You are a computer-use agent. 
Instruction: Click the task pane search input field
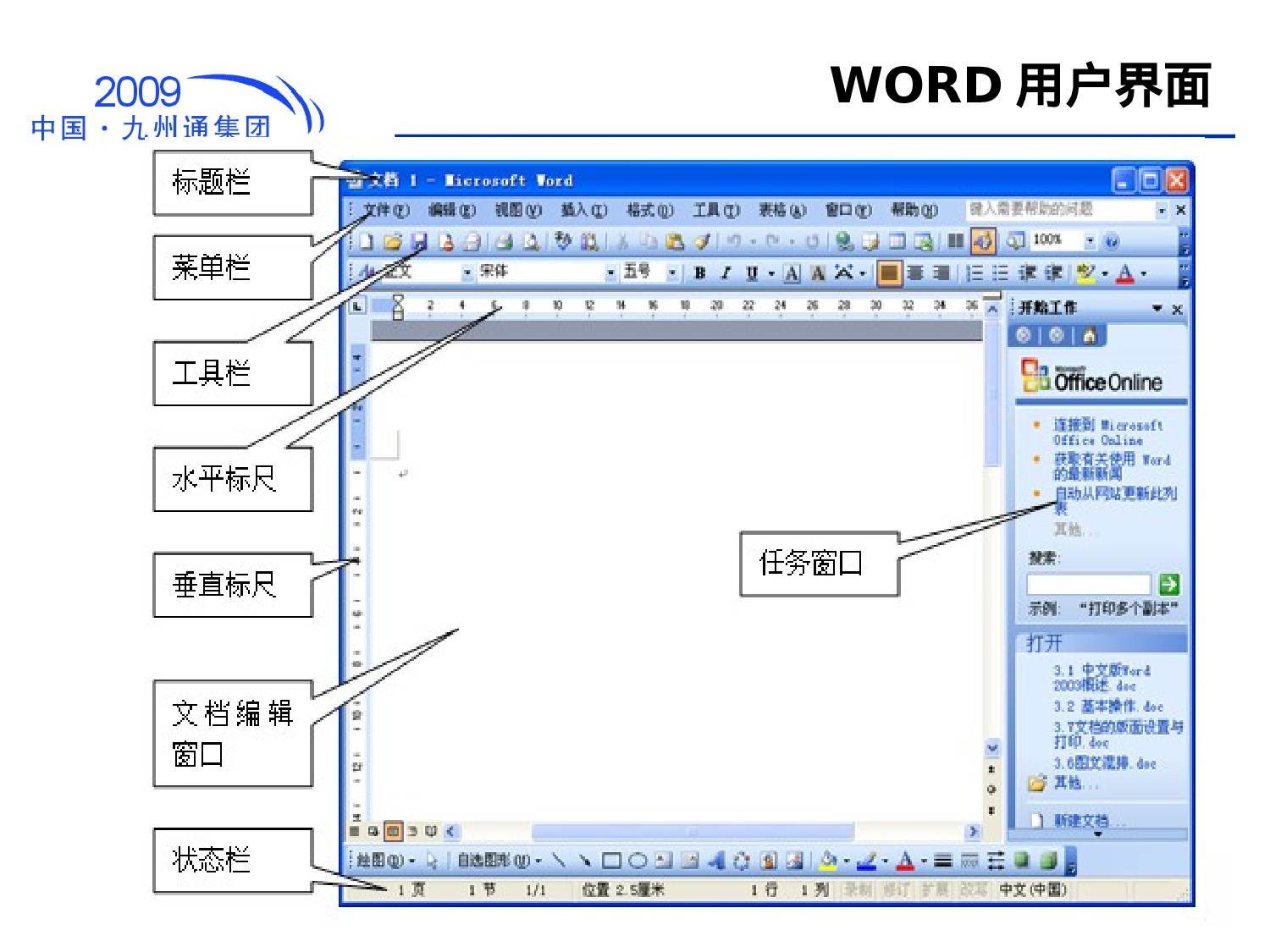[x=1088, y=584]
